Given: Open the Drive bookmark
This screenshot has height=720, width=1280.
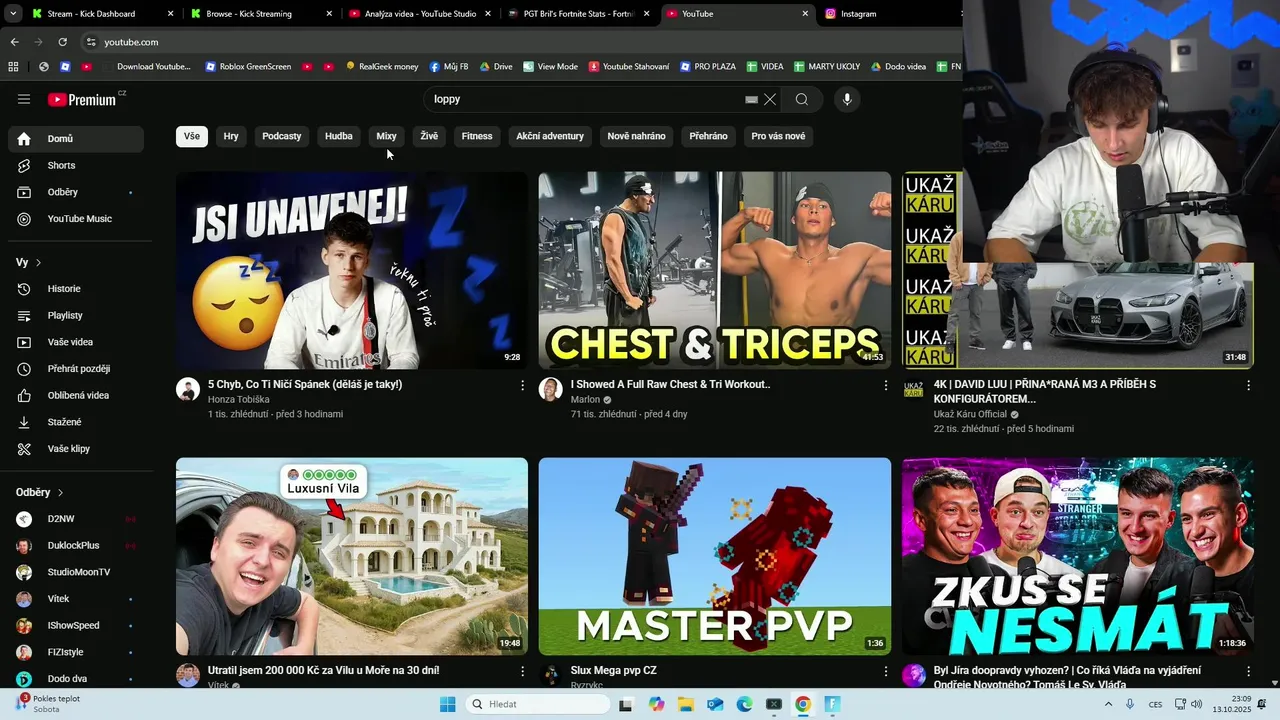Looking at the screenshot, I should click(496, 67).
